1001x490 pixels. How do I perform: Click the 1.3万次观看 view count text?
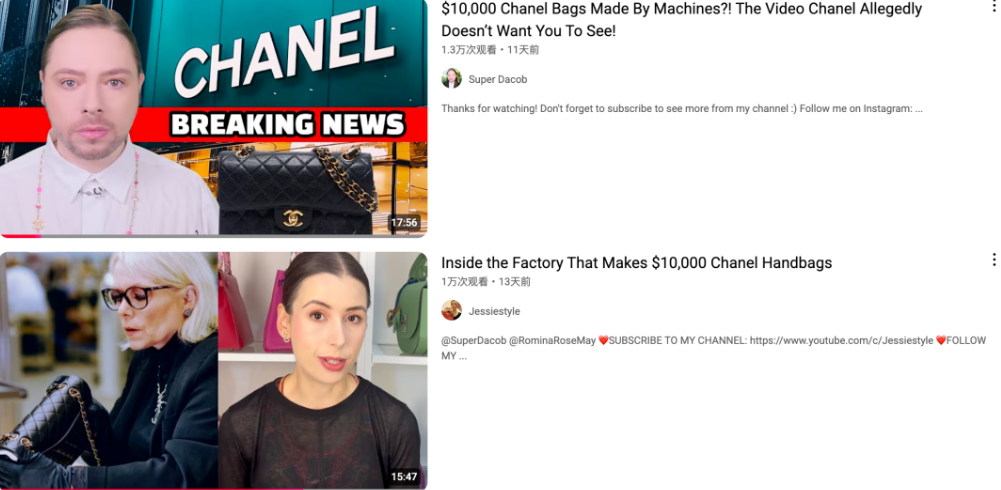click(469, 50)
